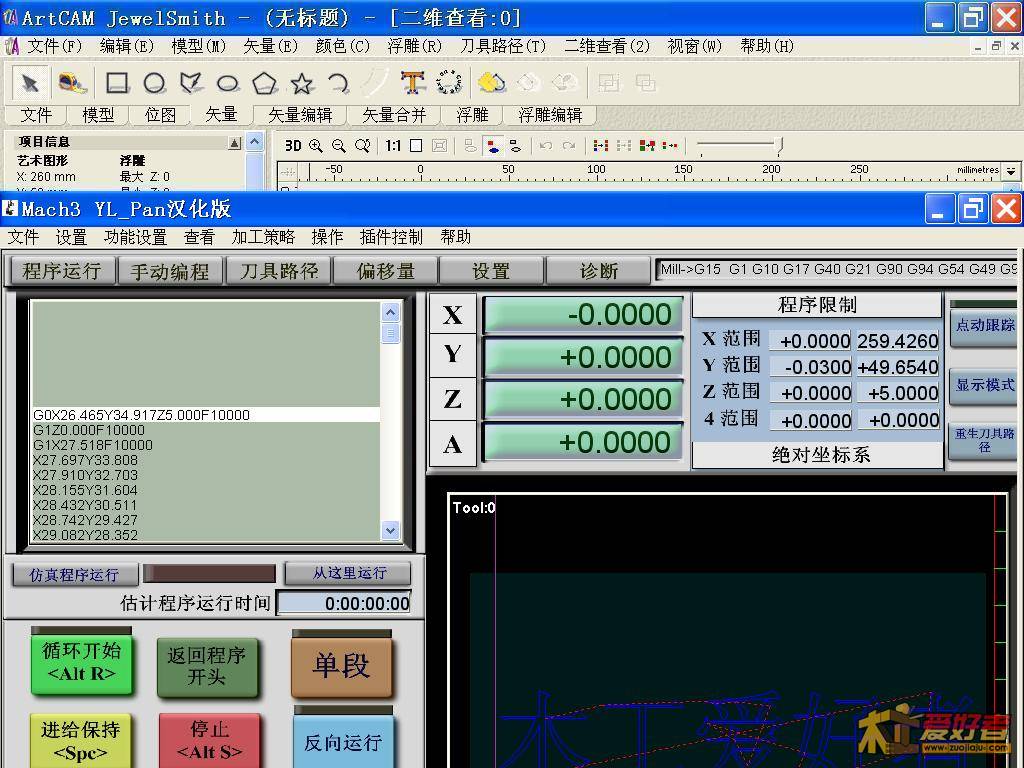Open ArtCAM 刀具路径(T) menu

(x=503, y=46)
